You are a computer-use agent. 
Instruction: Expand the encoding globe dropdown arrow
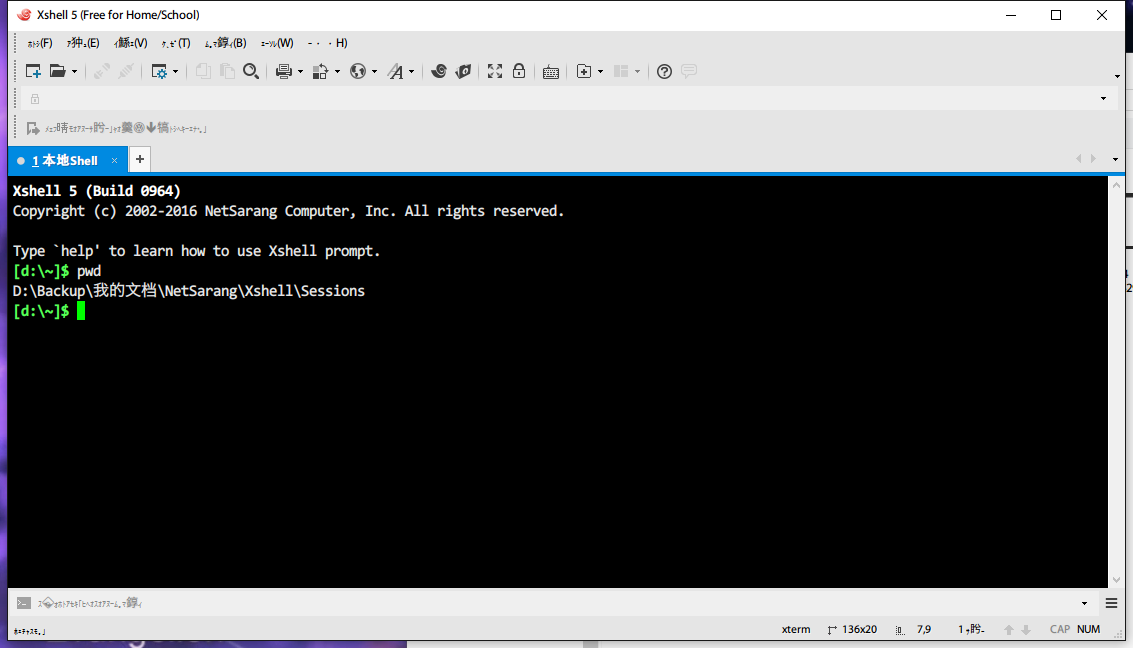(x=374, y=71)
